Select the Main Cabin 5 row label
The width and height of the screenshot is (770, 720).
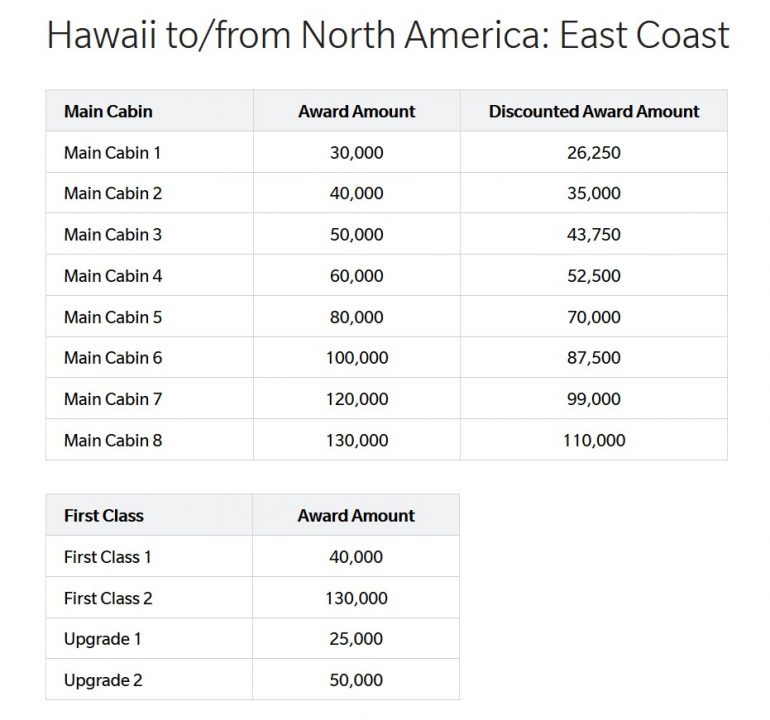click(x=113, y=317)
